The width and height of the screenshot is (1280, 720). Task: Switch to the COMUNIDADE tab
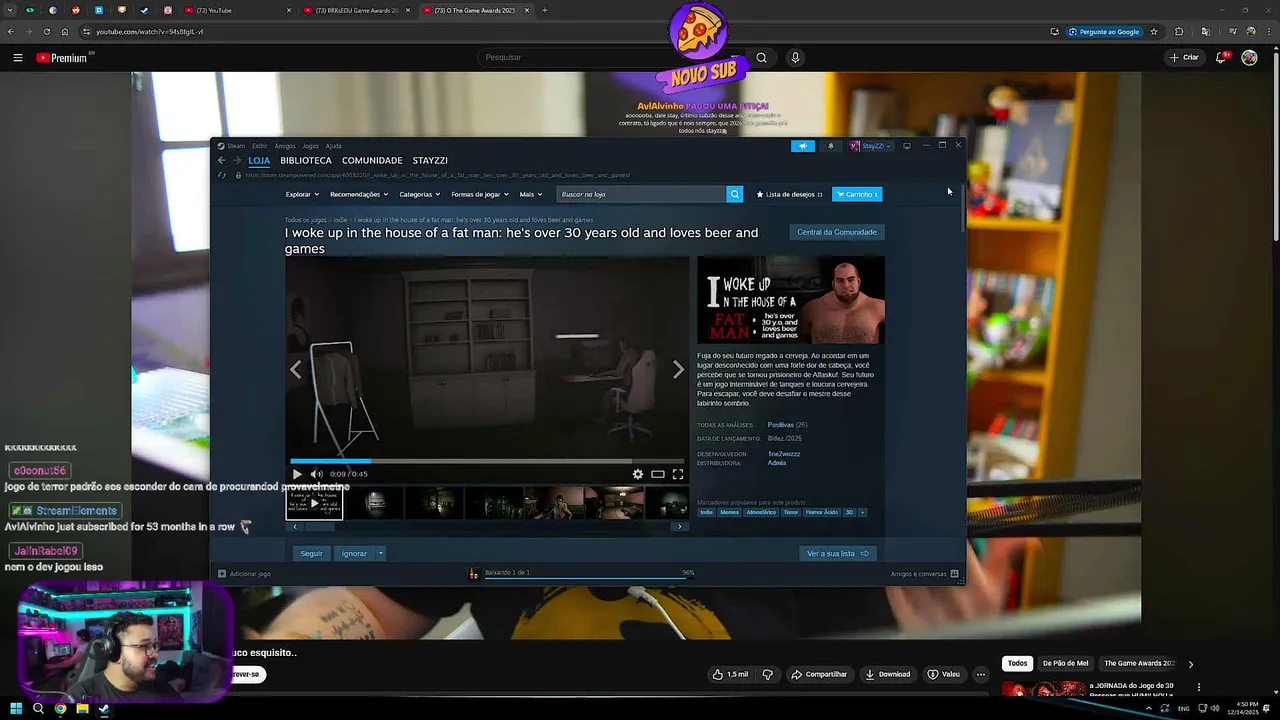pos(372,160)
